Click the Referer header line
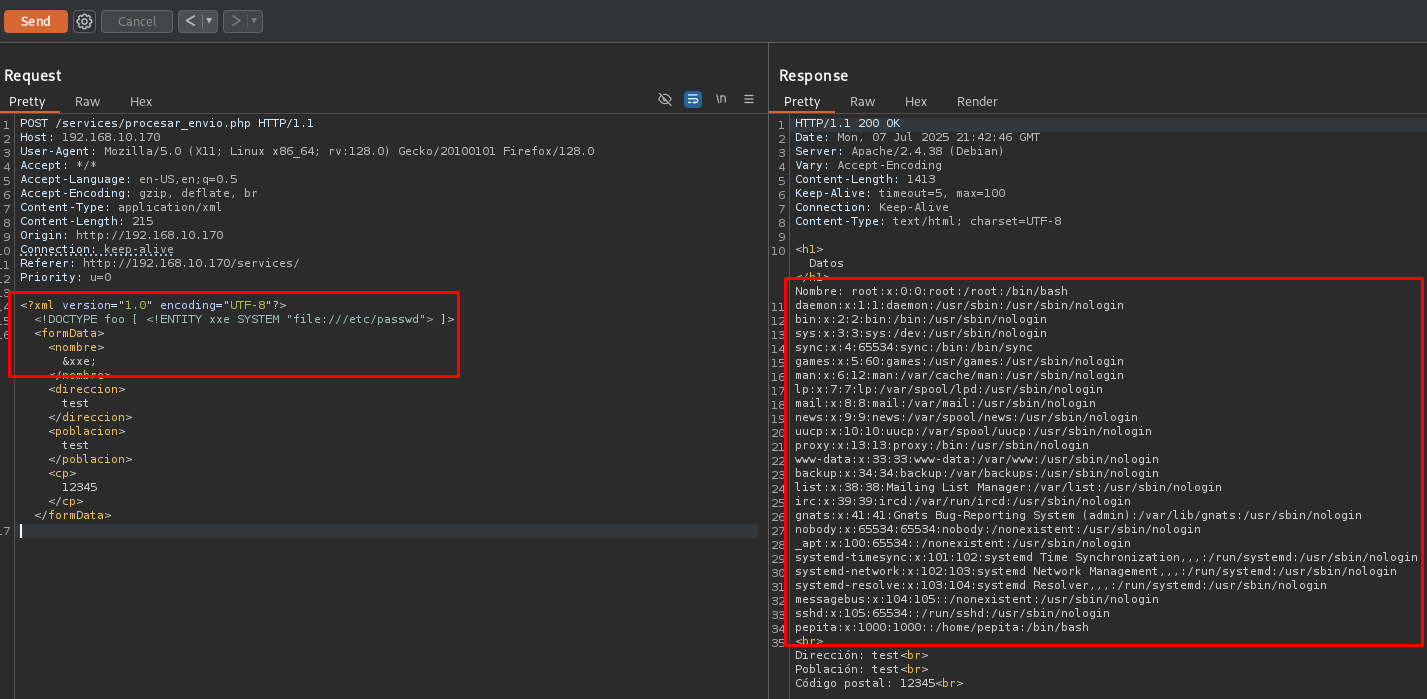This screenshot has width=1427, height=699. click(160, 263)
